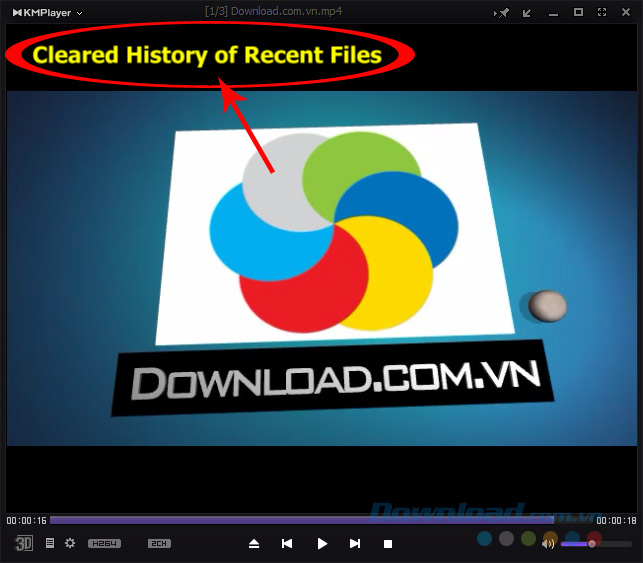This screenshot has width=643, height=563.
Task: Click the eject / open file button
Action: 254,544
